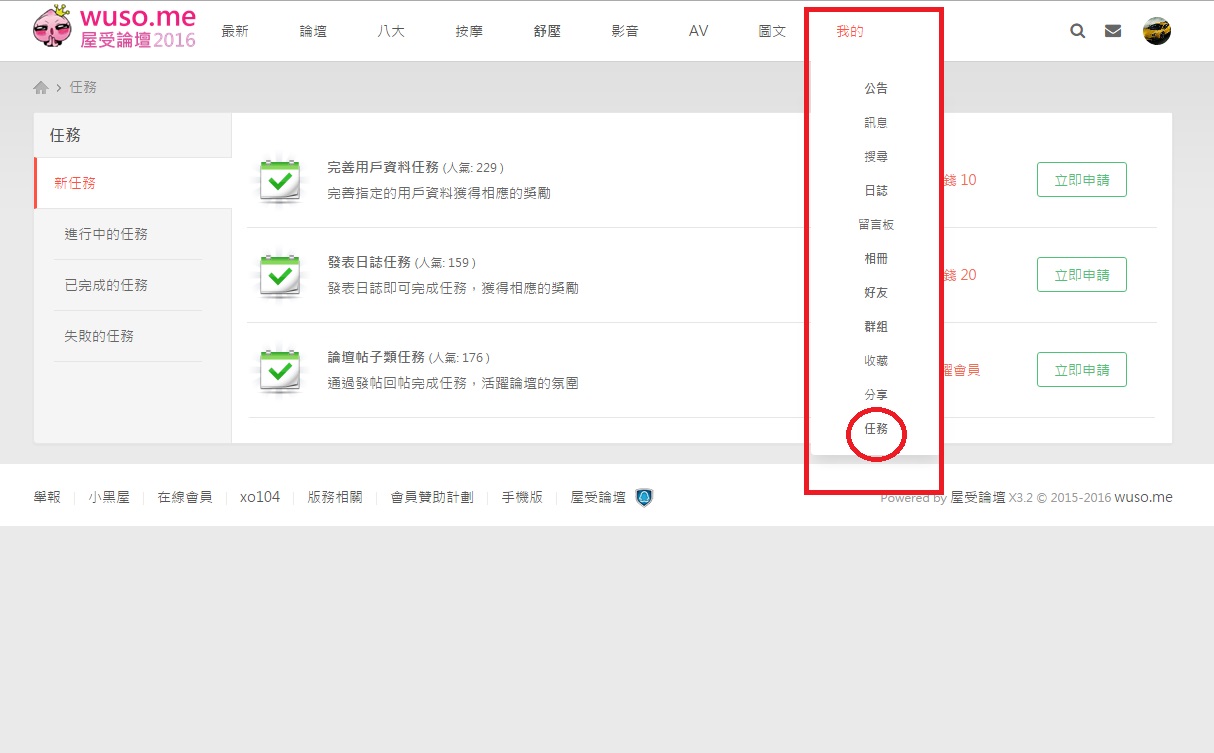This screenshot has height=753, width=1214.
Task: Click the calendar icon for 論壇帖子類任務
Action: pyautogui.click(x=280, y=371)
